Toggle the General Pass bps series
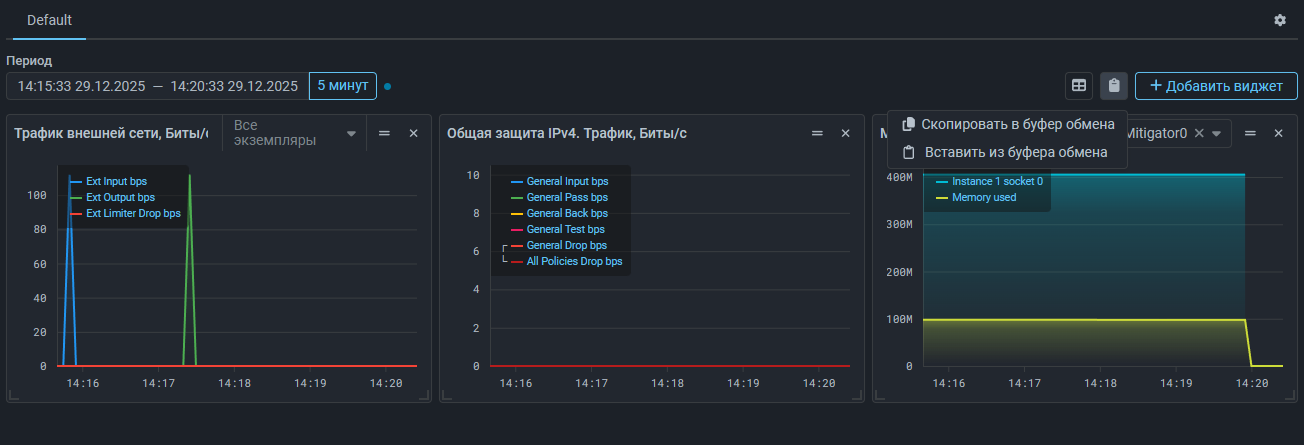The image size is (1304, 445). pyautogui.click(x=566, y=198)
